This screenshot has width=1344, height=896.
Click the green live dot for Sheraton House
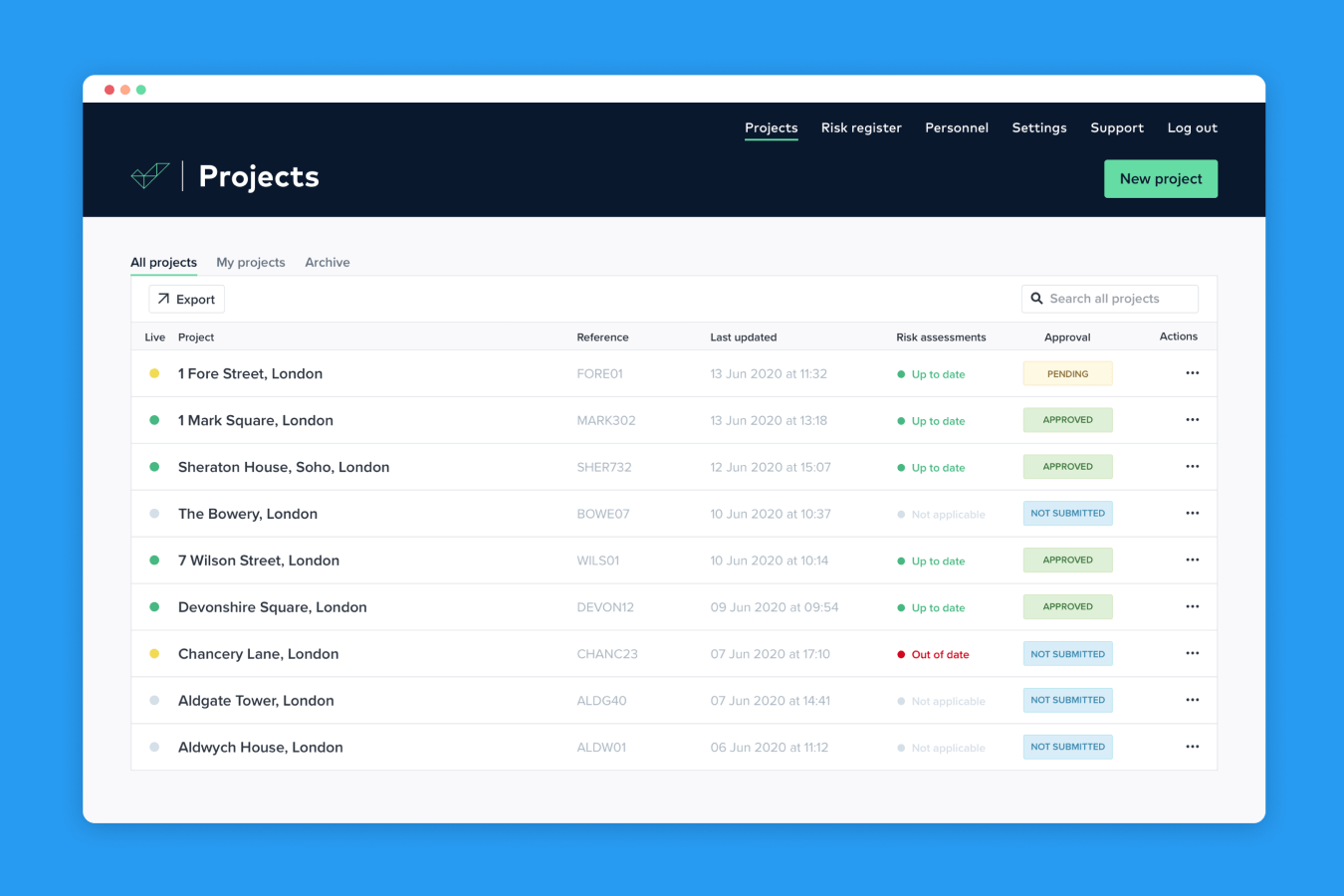[154, 467]
